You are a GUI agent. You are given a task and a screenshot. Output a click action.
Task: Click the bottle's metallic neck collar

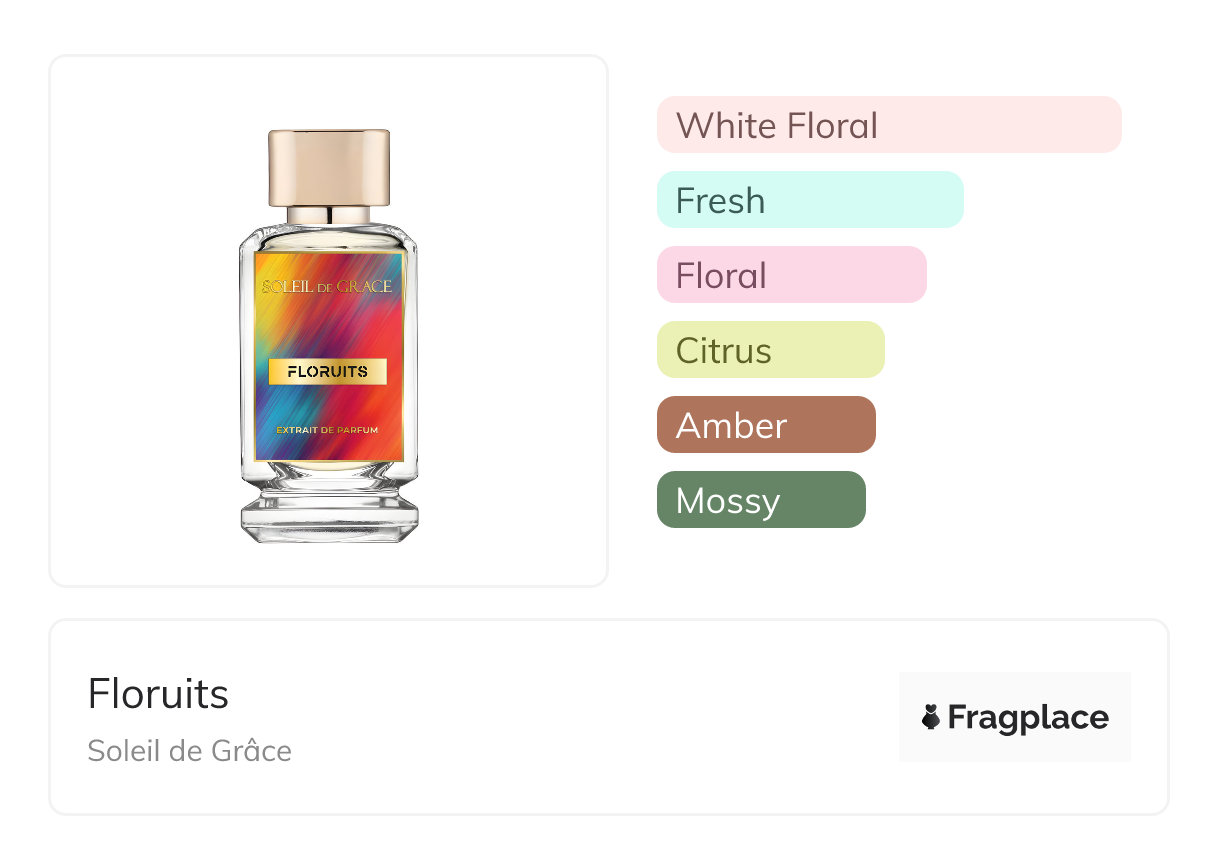[328, 214]
